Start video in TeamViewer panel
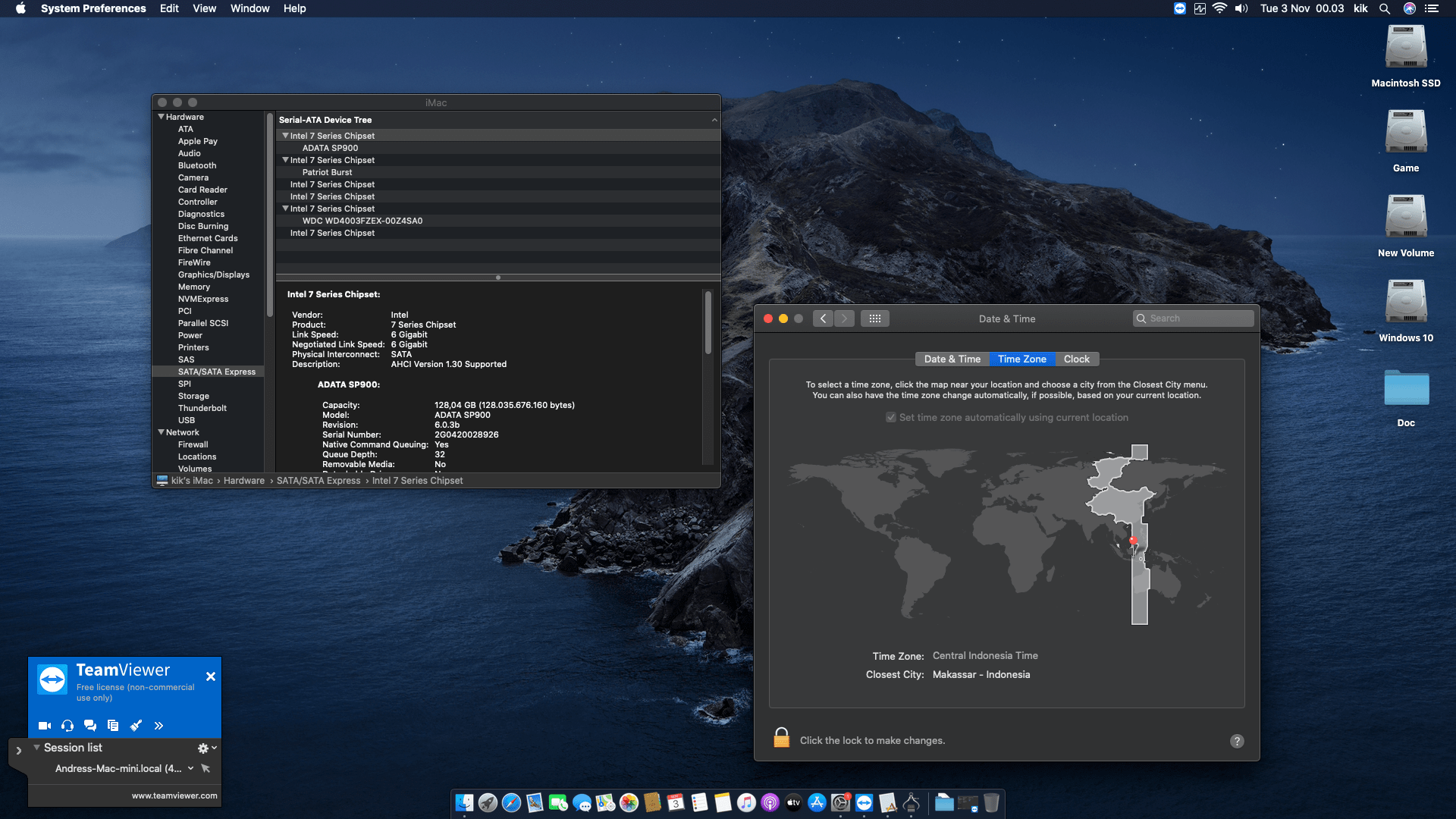The image size is (1456, 819). 45,726
